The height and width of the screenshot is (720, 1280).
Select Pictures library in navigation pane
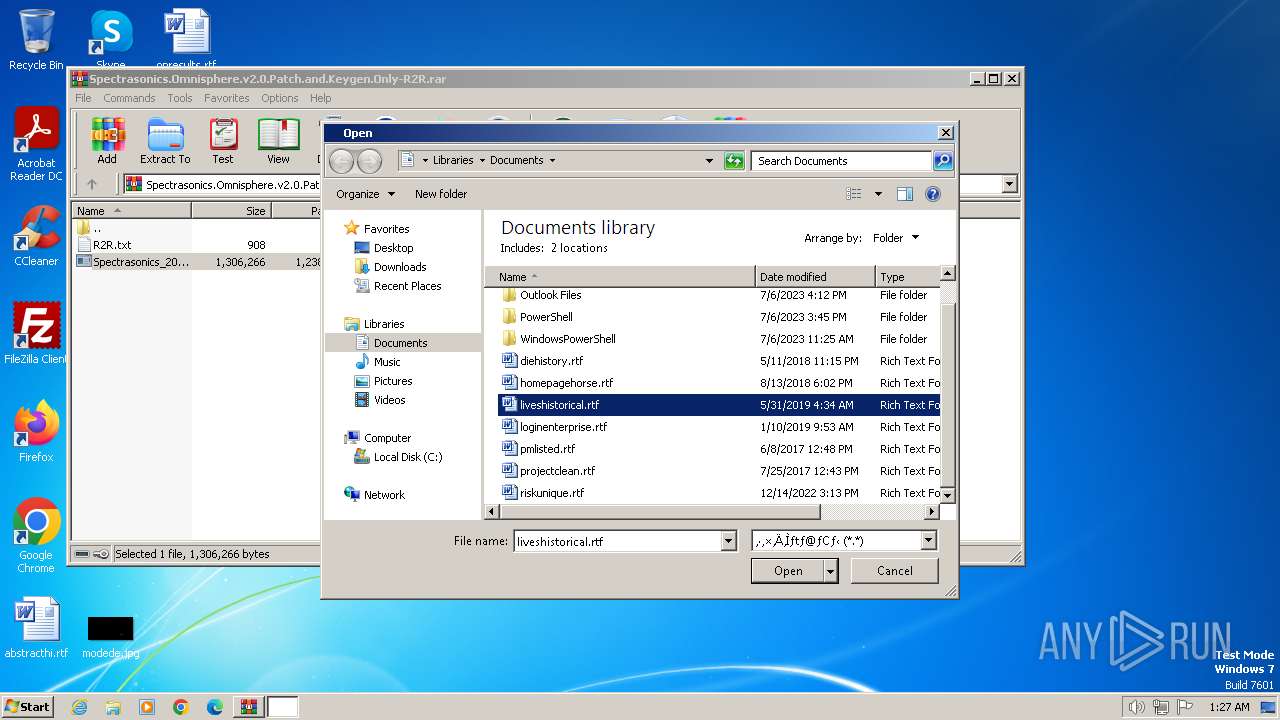[393, 381]
